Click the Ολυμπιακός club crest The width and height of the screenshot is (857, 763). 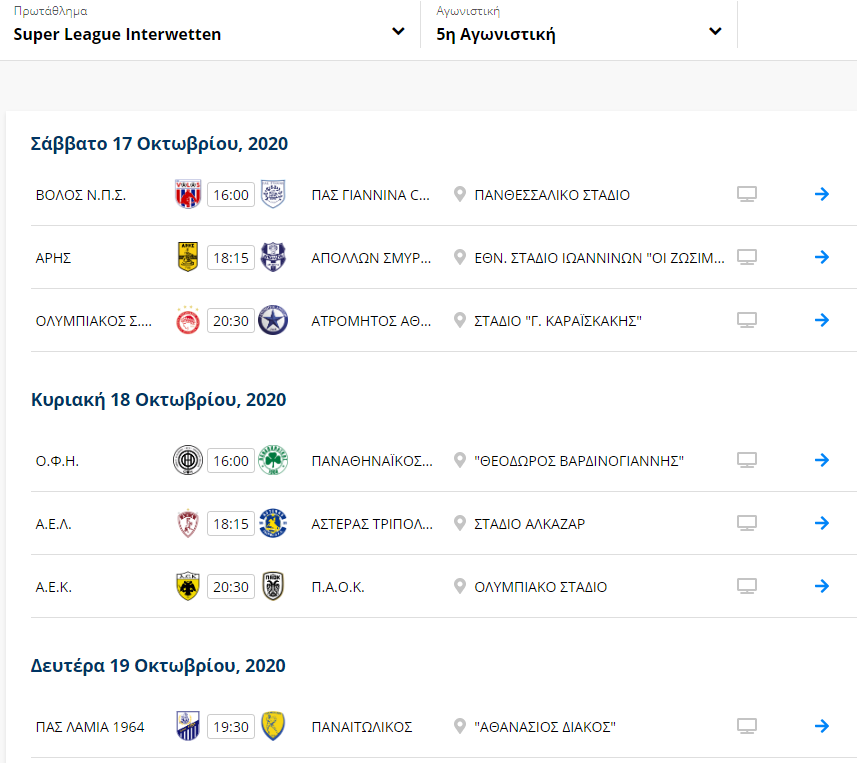click(x=187, y=320)
